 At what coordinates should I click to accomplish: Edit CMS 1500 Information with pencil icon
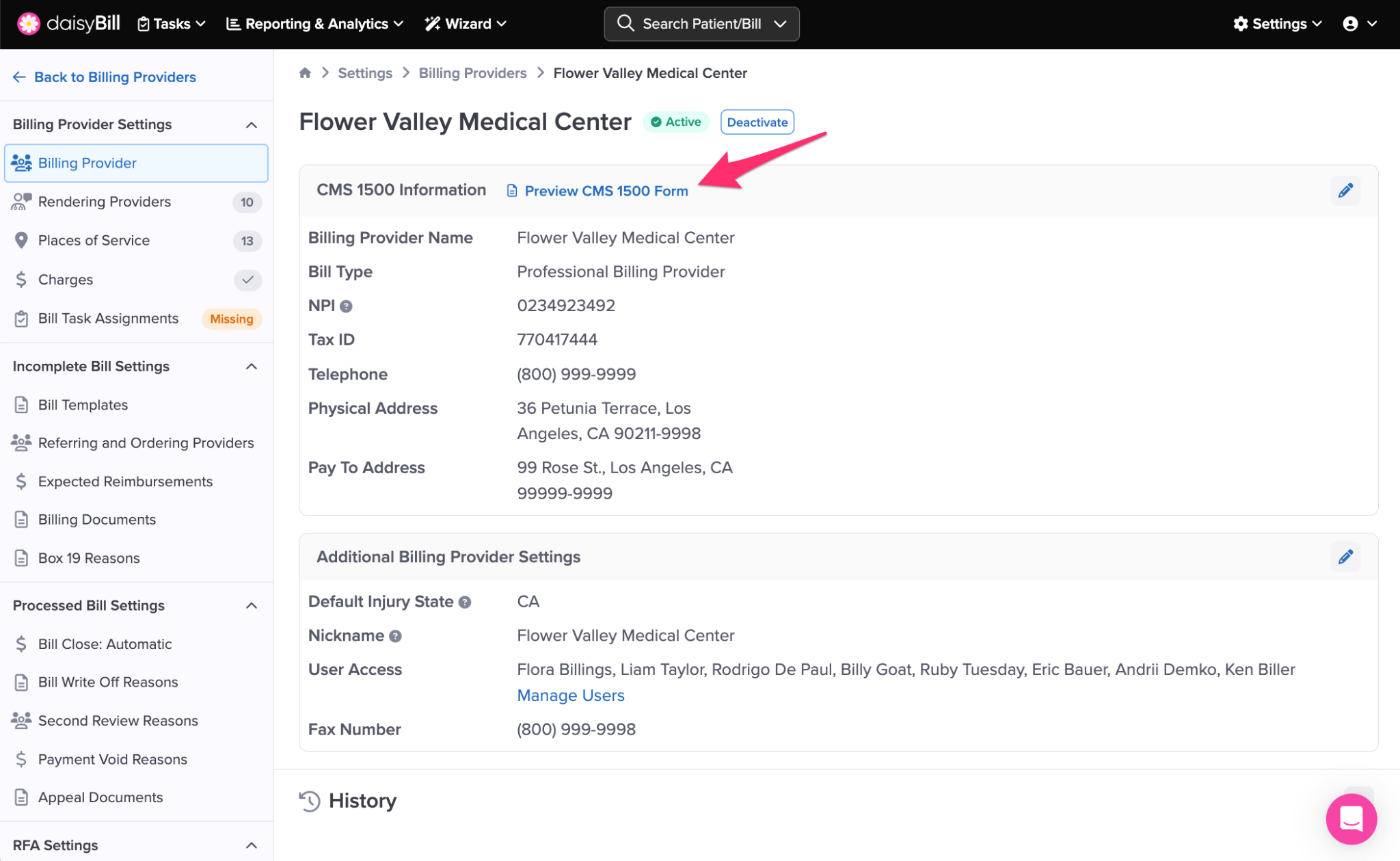click(1345, 191)
